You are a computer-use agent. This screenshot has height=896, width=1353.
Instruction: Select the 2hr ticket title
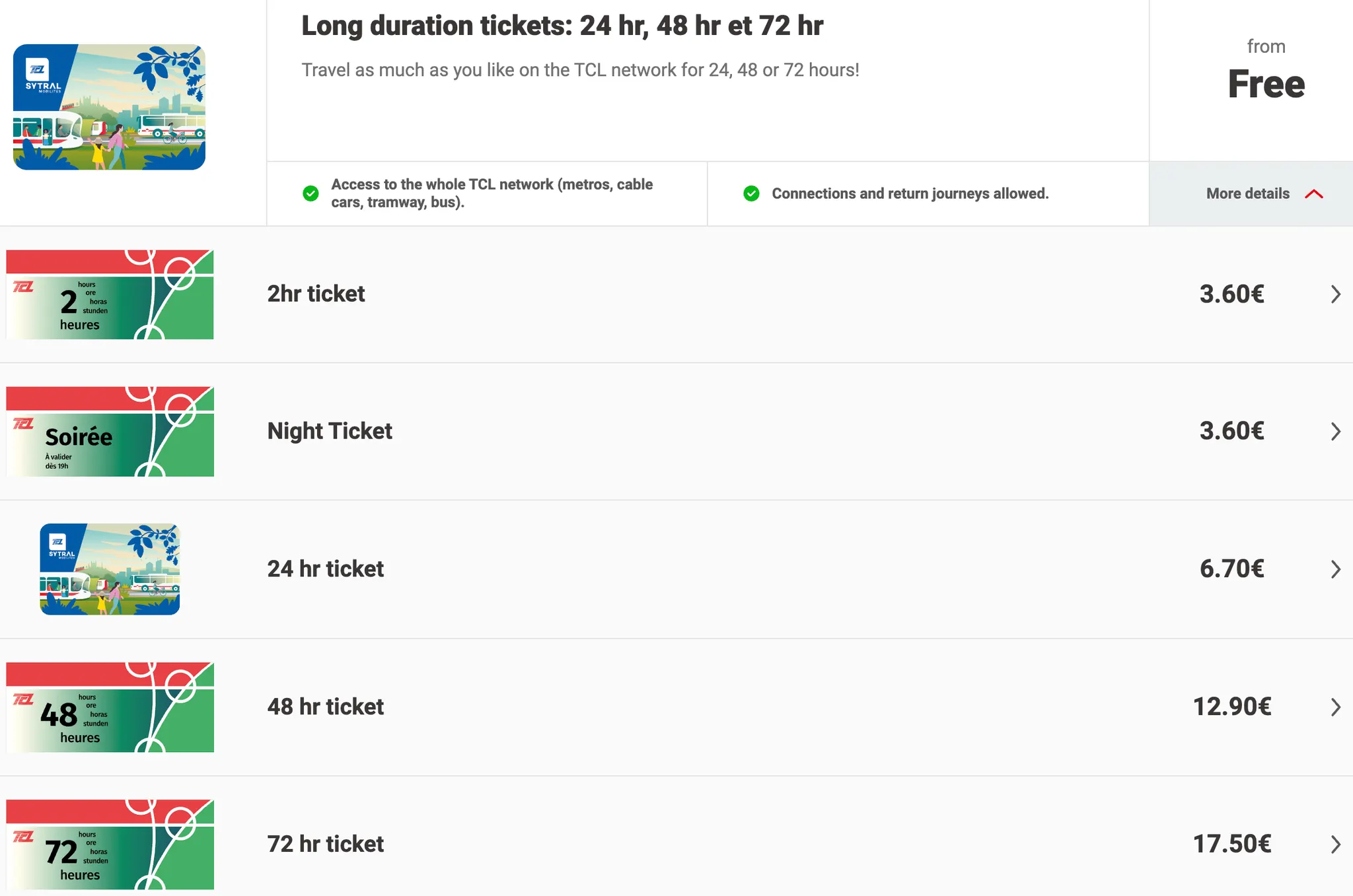[x=316, y=294]
